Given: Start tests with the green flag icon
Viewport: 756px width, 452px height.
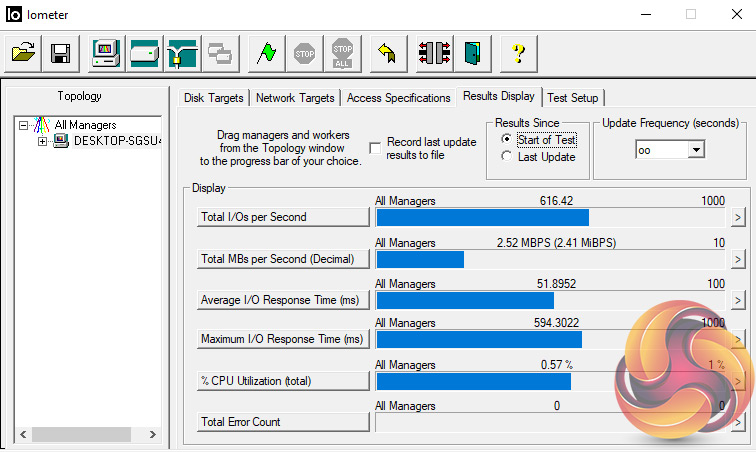Looking at the screenshot, I should point(264,53).
